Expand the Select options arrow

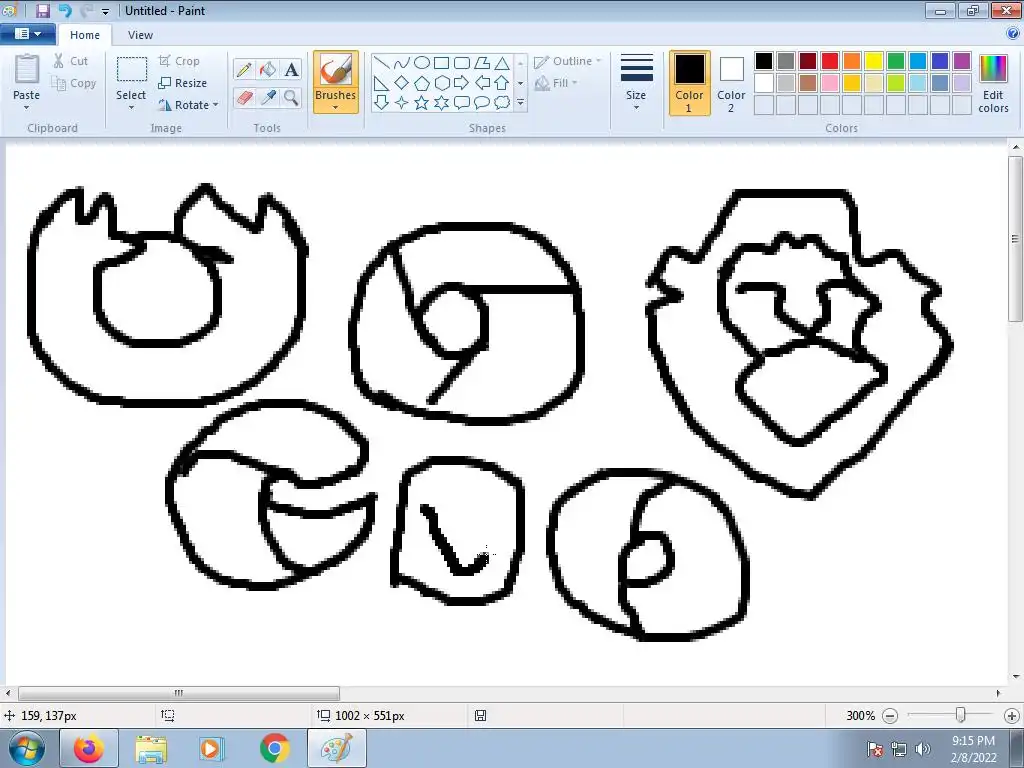pos(131,108)
